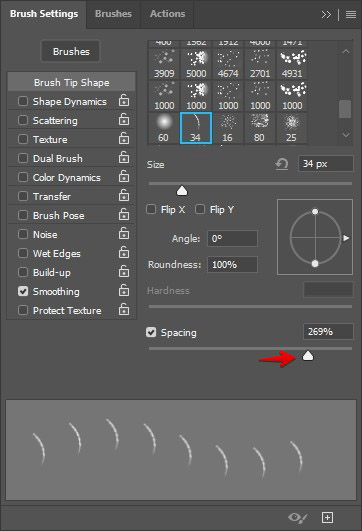Toggle the live brush tip preview eye icon
Viewport: 362px width, 531px height.
click(x=297, y=517)
